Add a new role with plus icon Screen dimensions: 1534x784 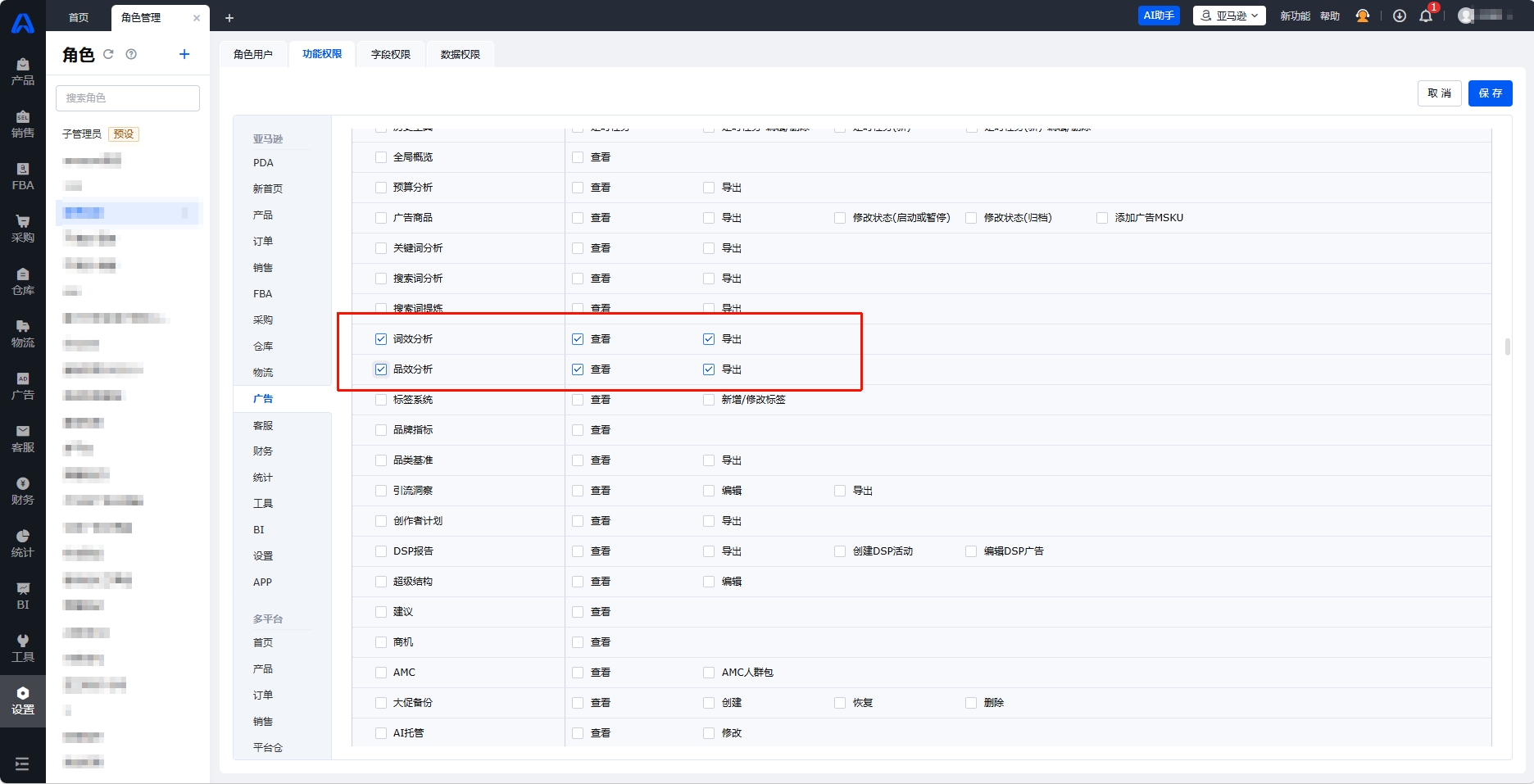tap(184, 54)
